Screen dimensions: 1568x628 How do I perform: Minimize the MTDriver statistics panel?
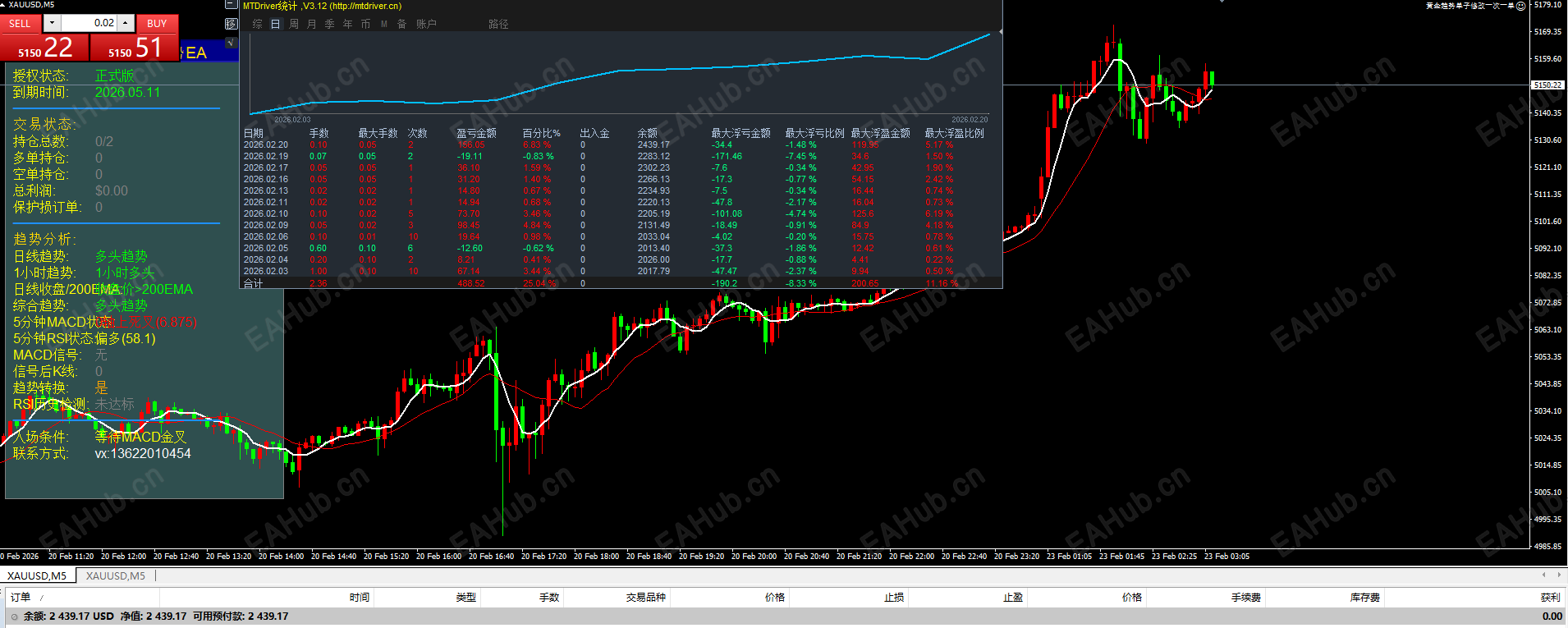[232, 5]
